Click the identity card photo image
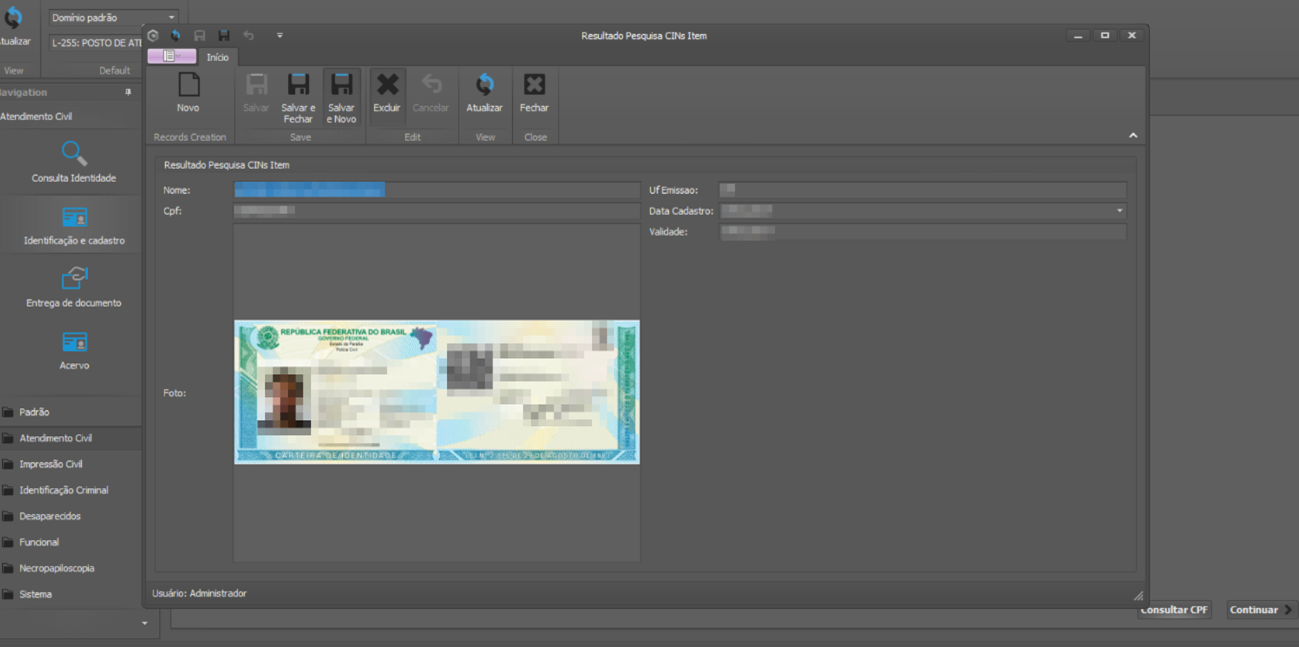This screenshot has height=647, width=1299. pos(437,392)
